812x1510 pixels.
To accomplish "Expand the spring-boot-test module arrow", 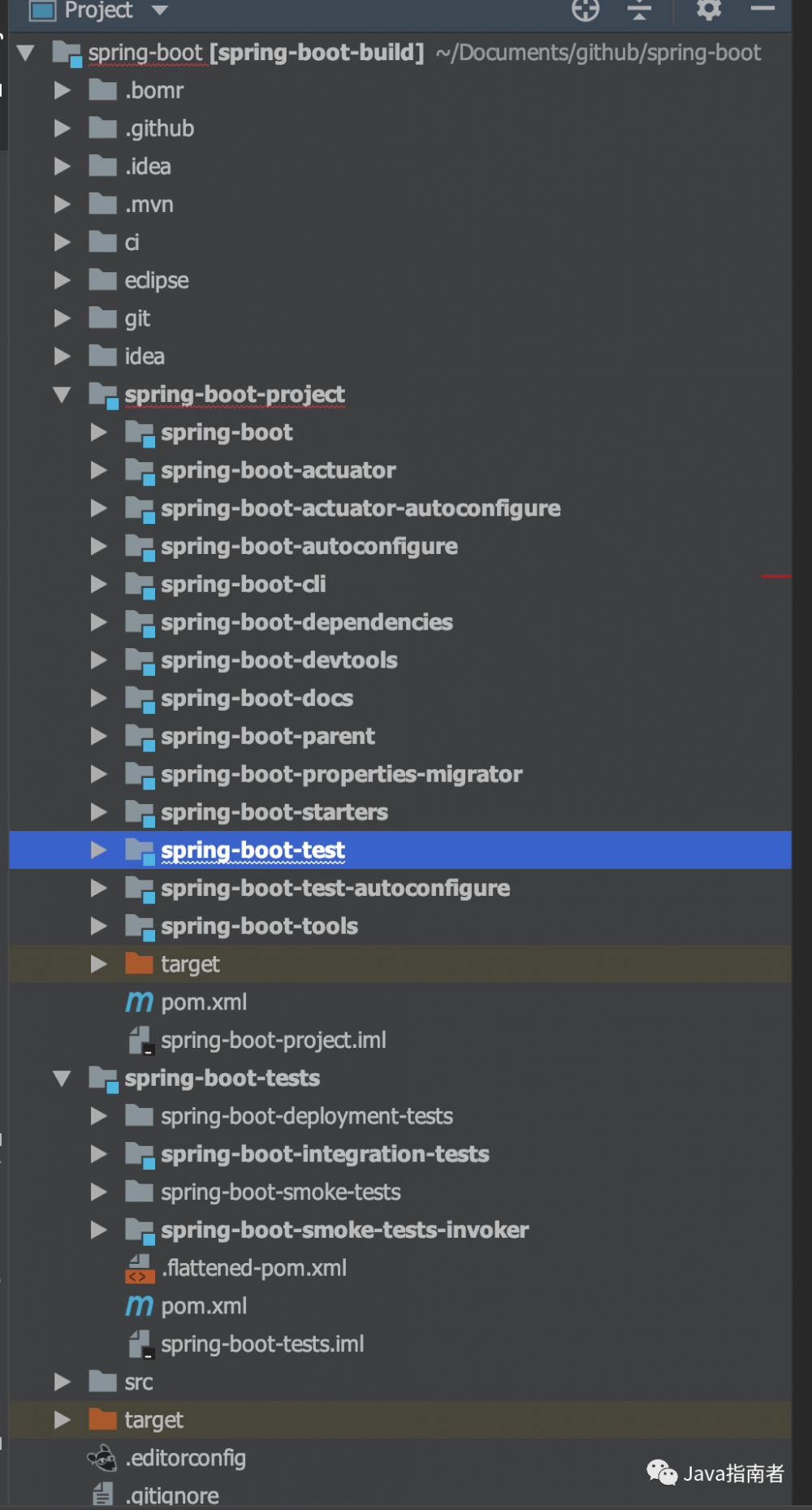I will point(99,850).
